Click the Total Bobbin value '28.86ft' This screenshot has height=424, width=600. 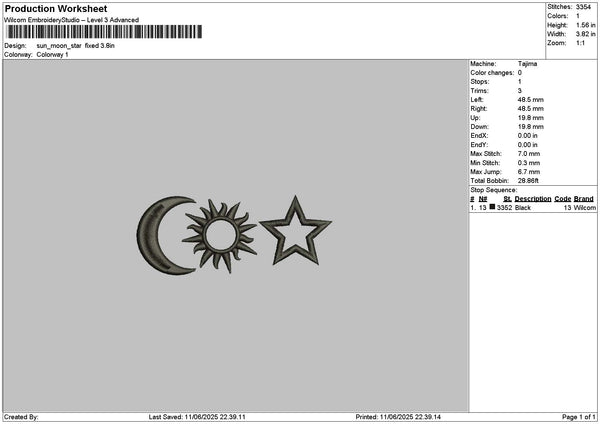pos(528,181)
